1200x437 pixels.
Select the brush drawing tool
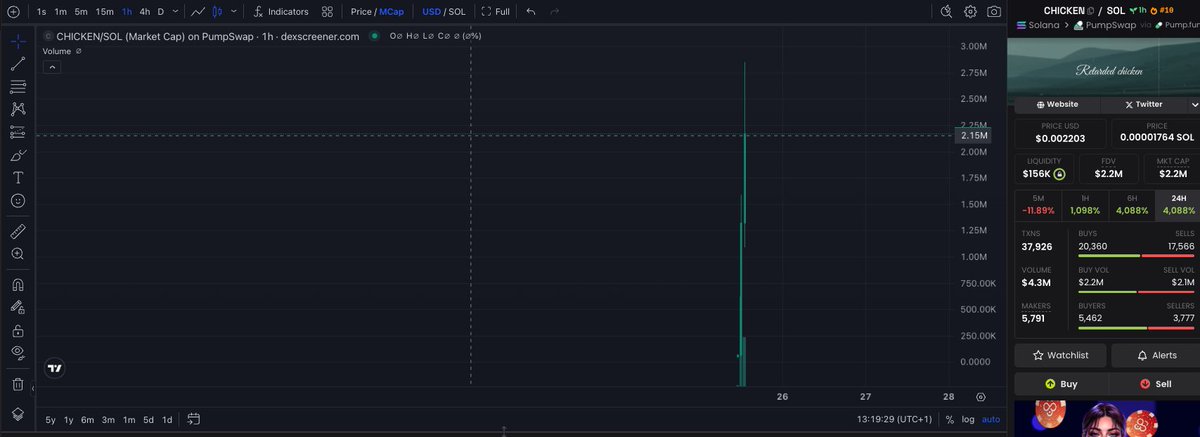(x=18, y=155)
